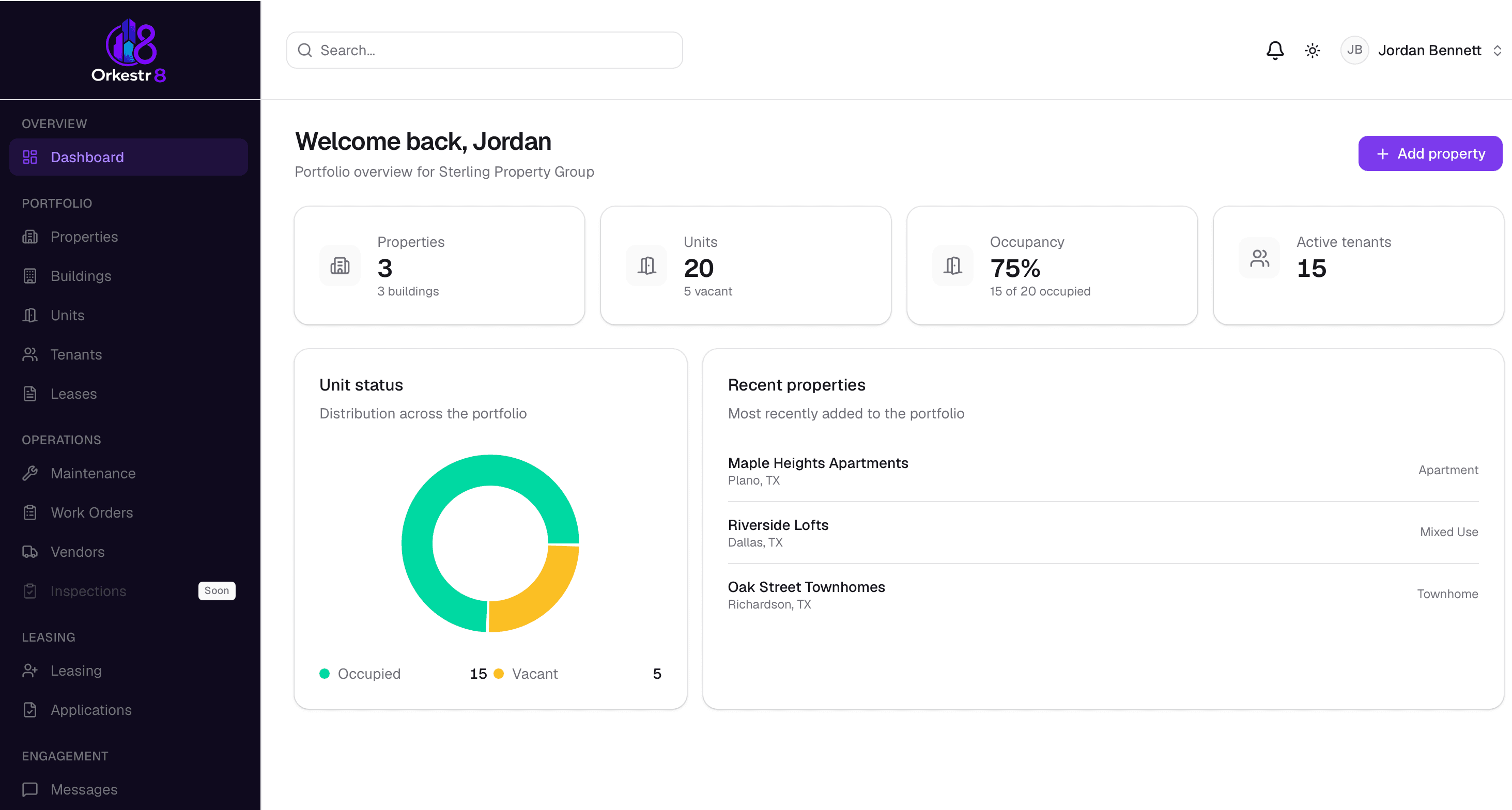Click the Work Orders clipboard icon
This screenshot has width=1512, height=810.
30,512
